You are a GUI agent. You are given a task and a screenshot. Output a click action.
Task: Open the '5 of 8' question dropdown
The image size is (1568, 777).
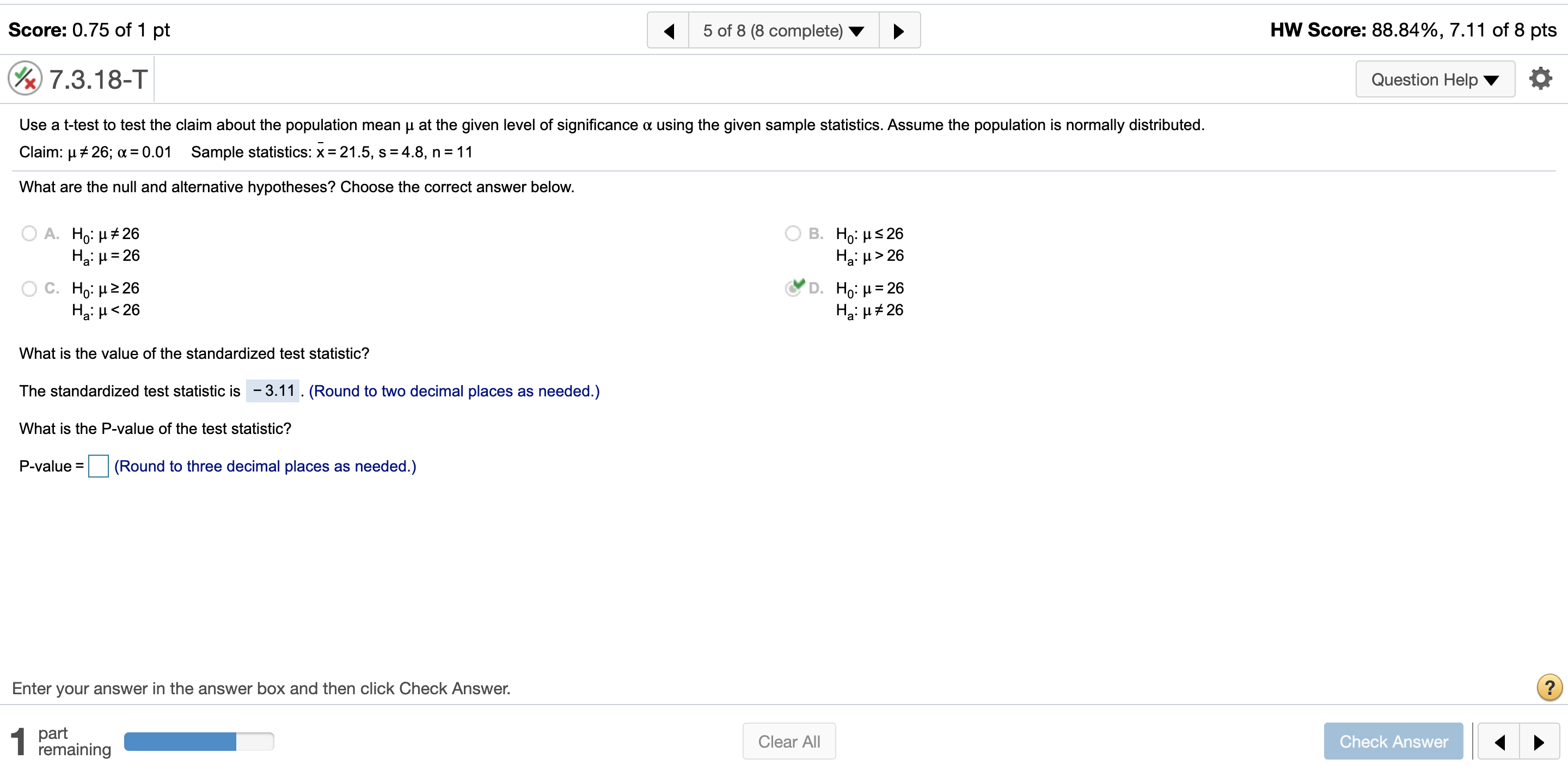point(783,30)
